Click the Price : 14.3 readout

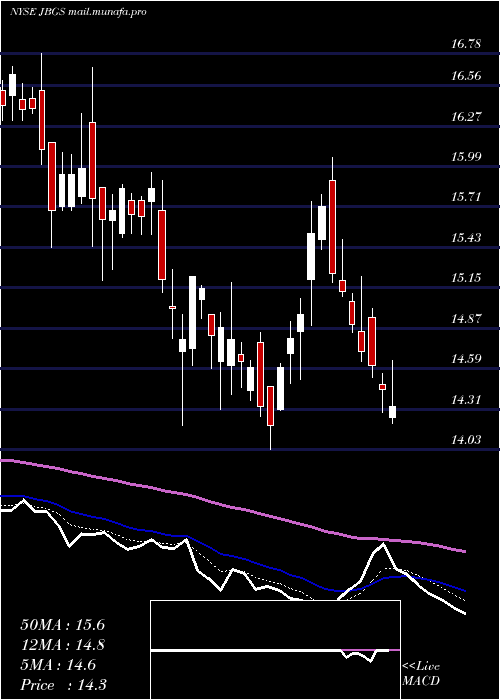[63, 685]
